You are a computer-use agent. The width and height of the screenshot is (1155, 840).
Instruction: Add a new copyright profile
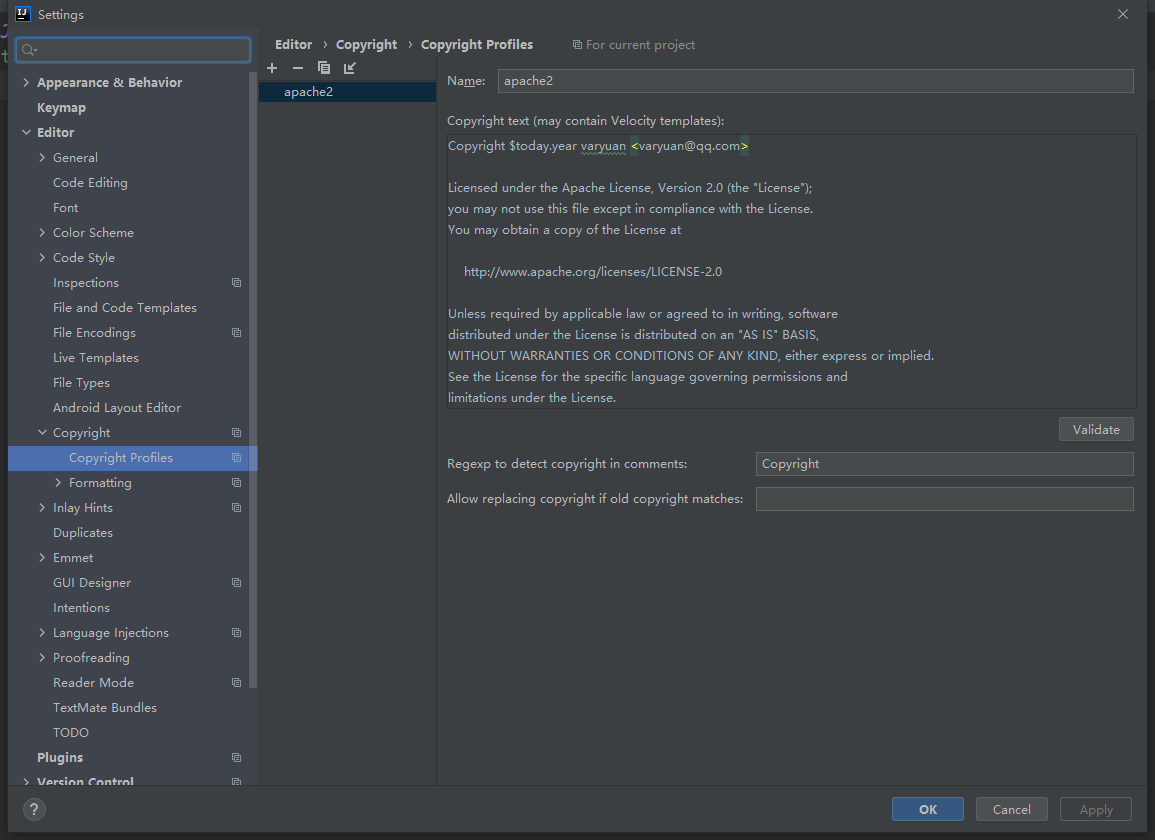(x=272, y=68)
